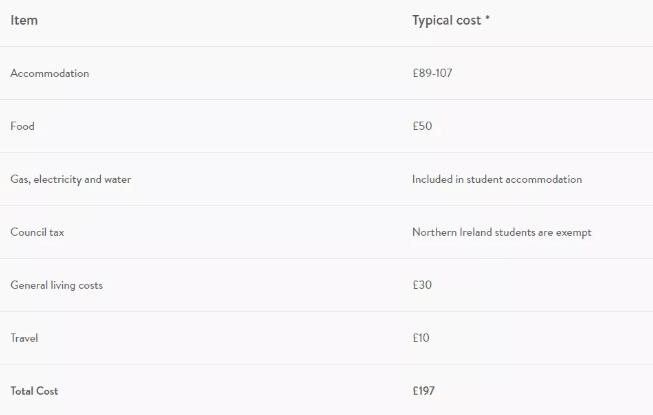Select the 'Accommodation' row label
Viewport: 653px width, 415px height.
[49, 73]
